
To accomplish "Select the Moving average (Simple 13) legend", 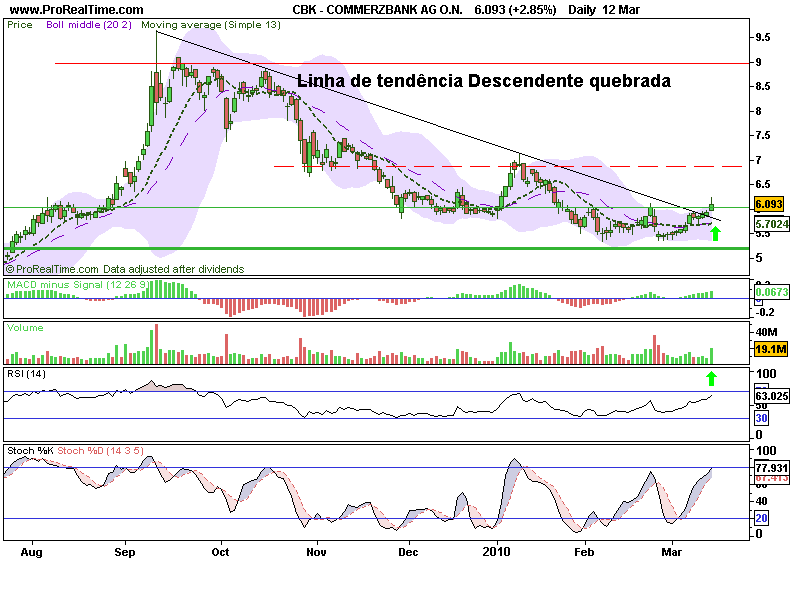I will coord(211,24).
